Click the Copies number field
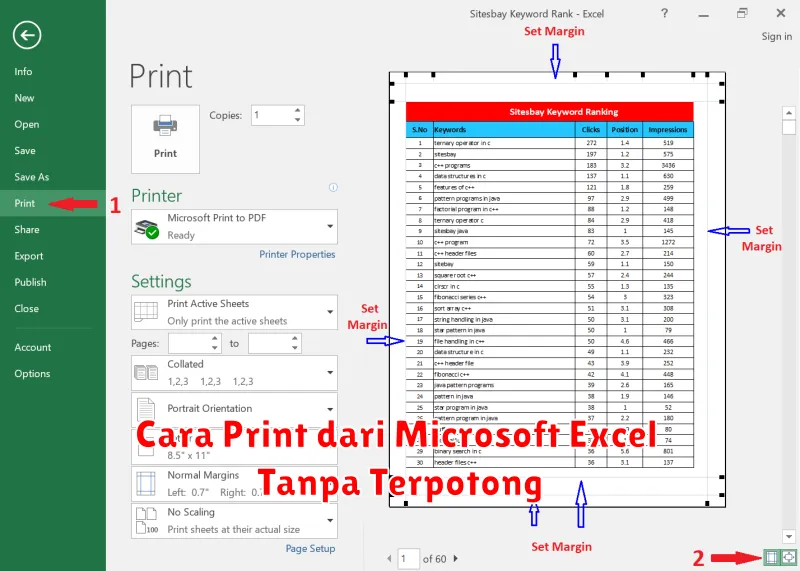The image size is (800, 571). tap(272, 115)
